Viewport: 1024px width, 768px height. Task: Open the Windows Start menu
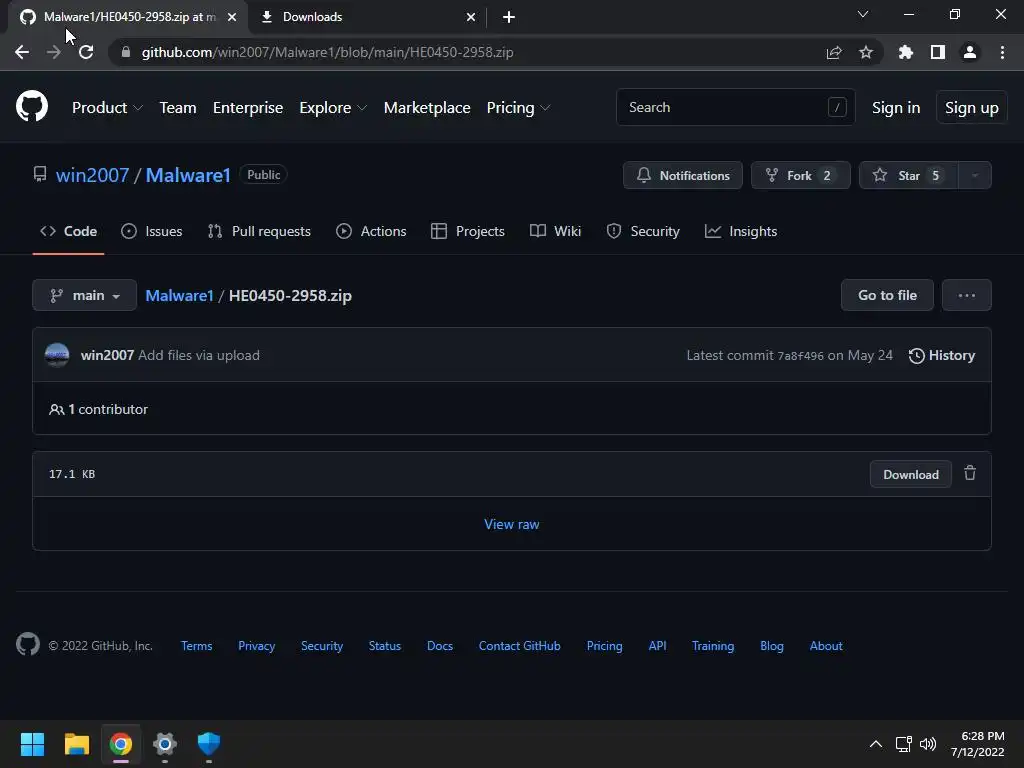(x=32, y=744)
